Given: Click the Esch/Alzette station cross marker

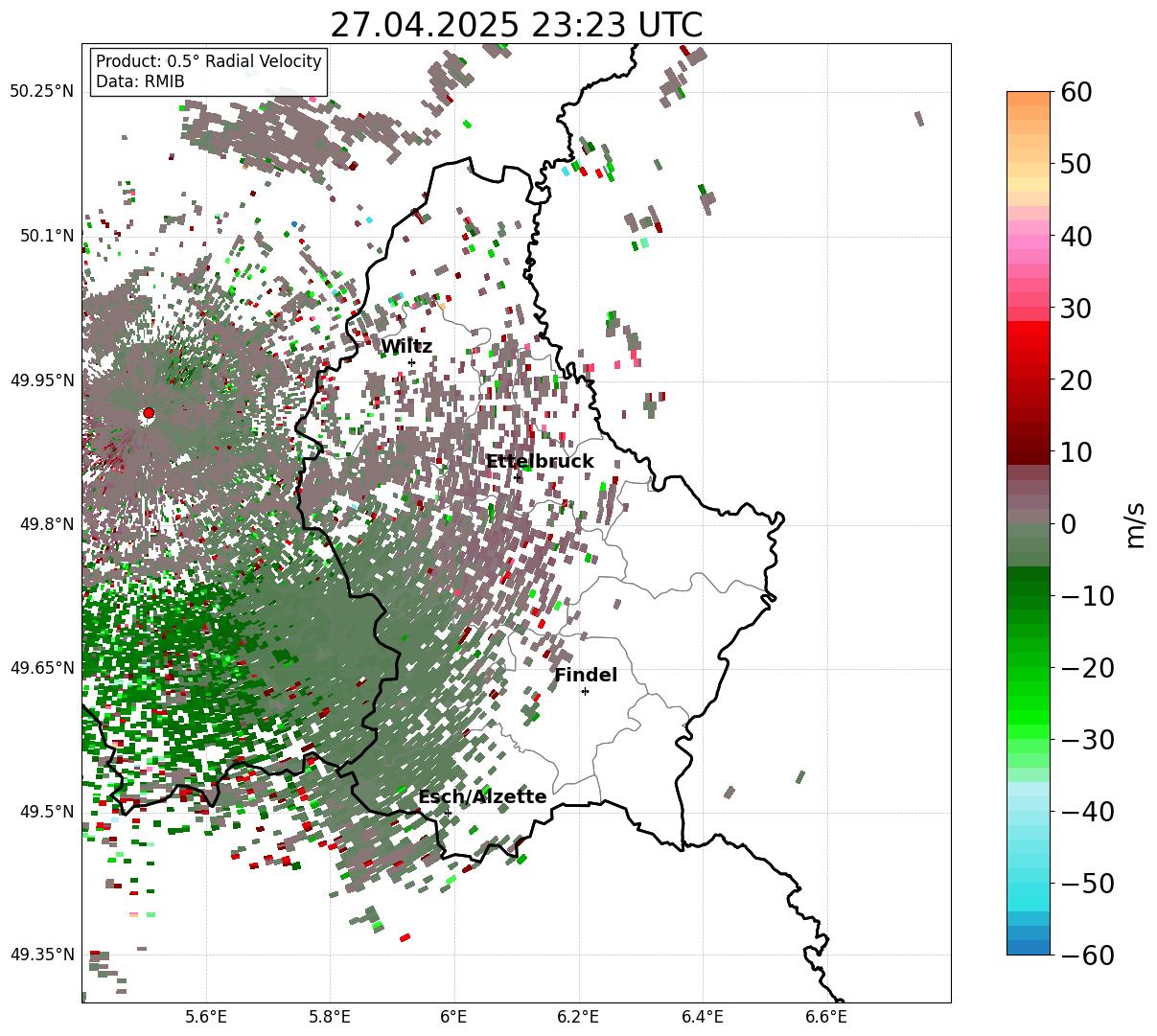Looking at the screenshot, I should pos(448,813).
